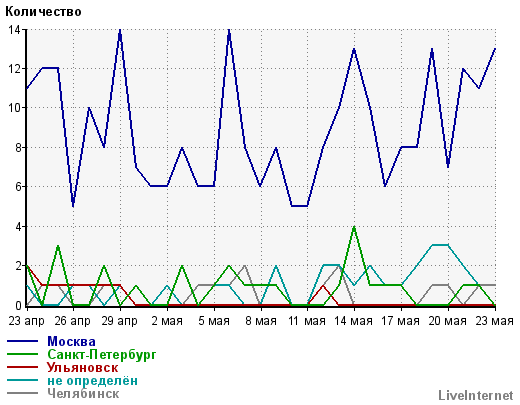The image size is (520, 405).
Task: Click the 23 апр date axis label
Action: click(x=26, y=321)
